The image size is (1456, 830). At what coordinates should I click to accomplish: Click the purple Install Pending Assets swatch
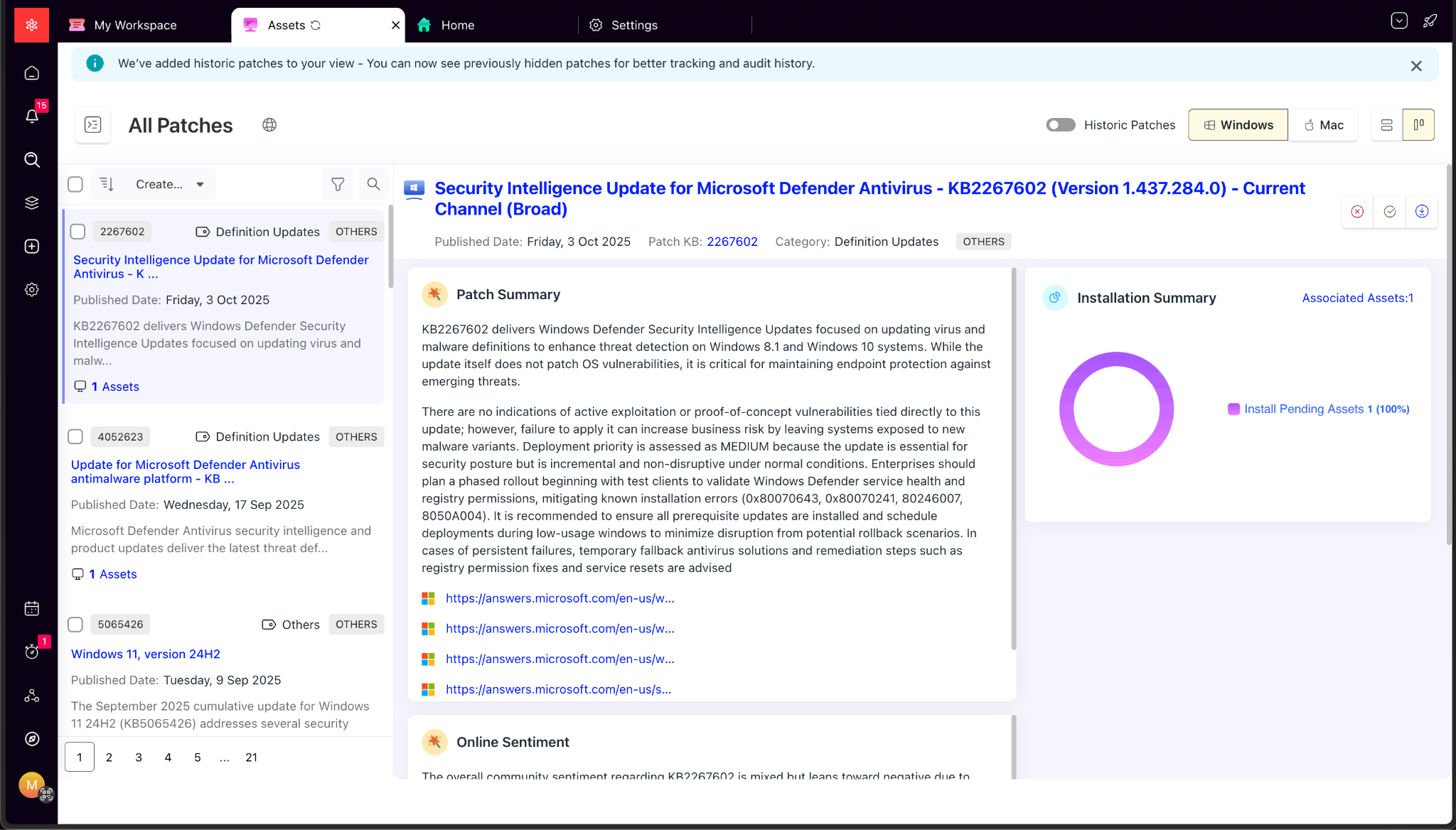point(1233,409)
